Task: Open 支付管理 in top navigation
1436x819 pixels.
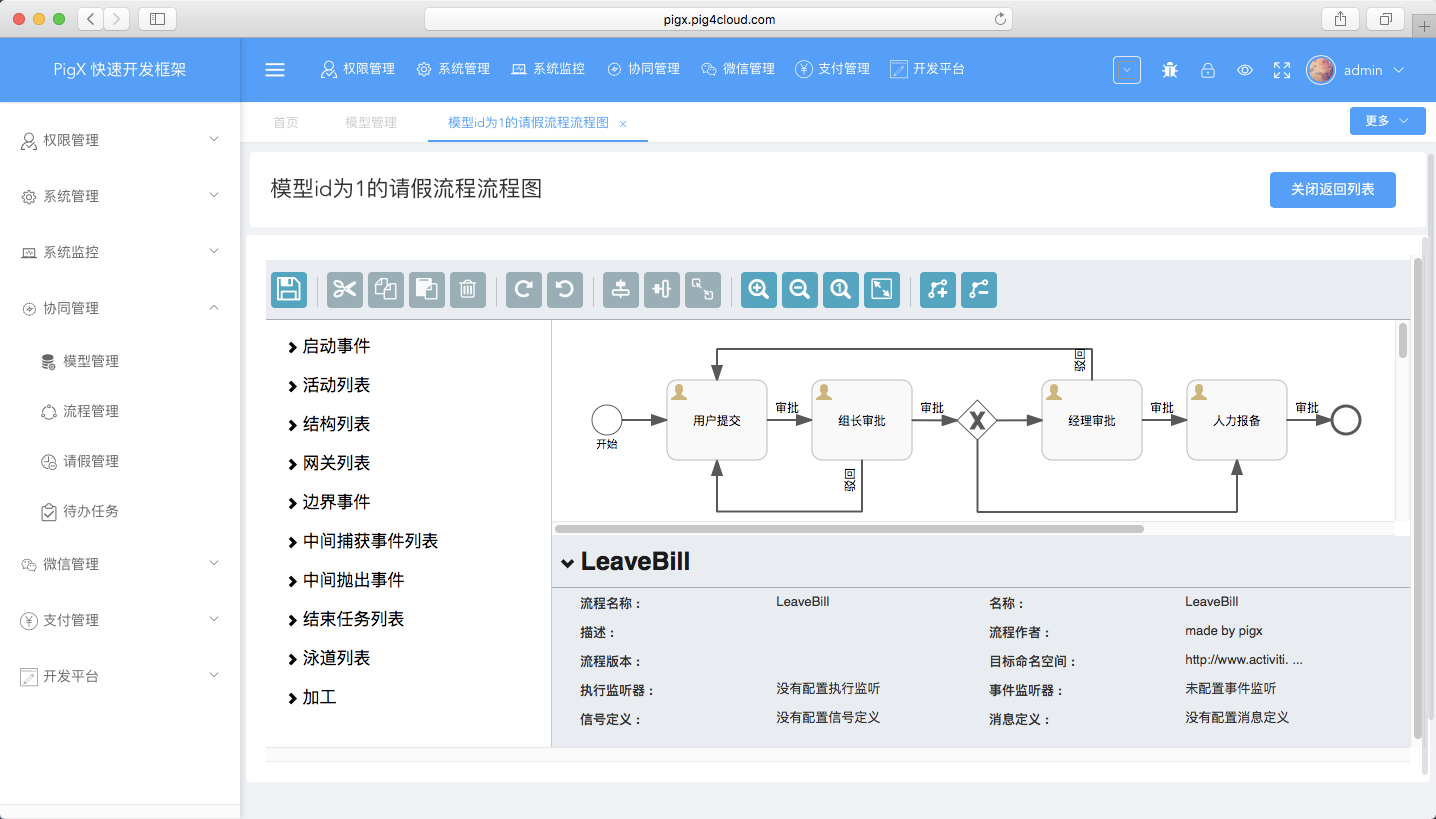Action: tap(832, 69)
